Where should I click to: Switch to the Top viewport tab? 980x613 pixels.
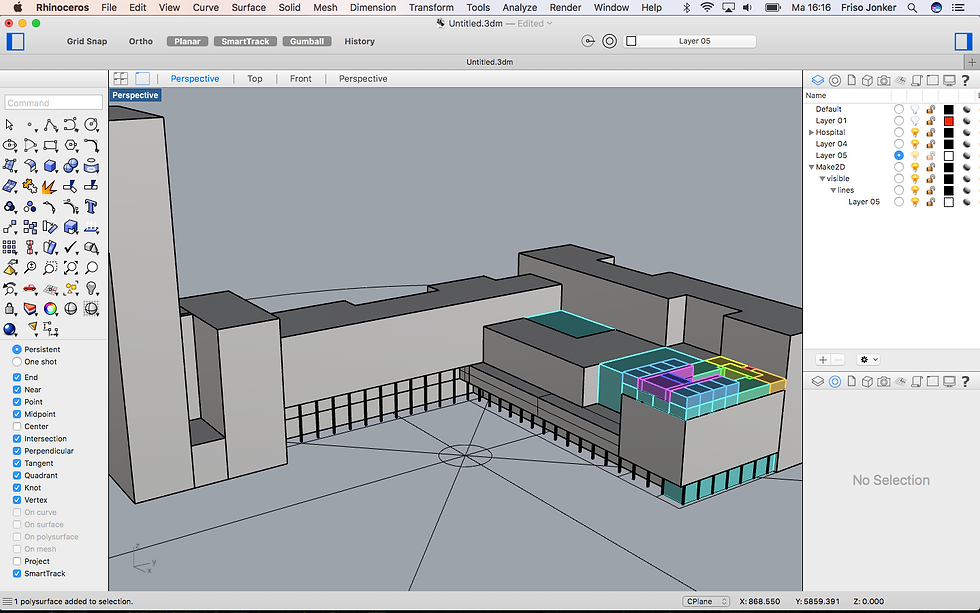[255, 79]
